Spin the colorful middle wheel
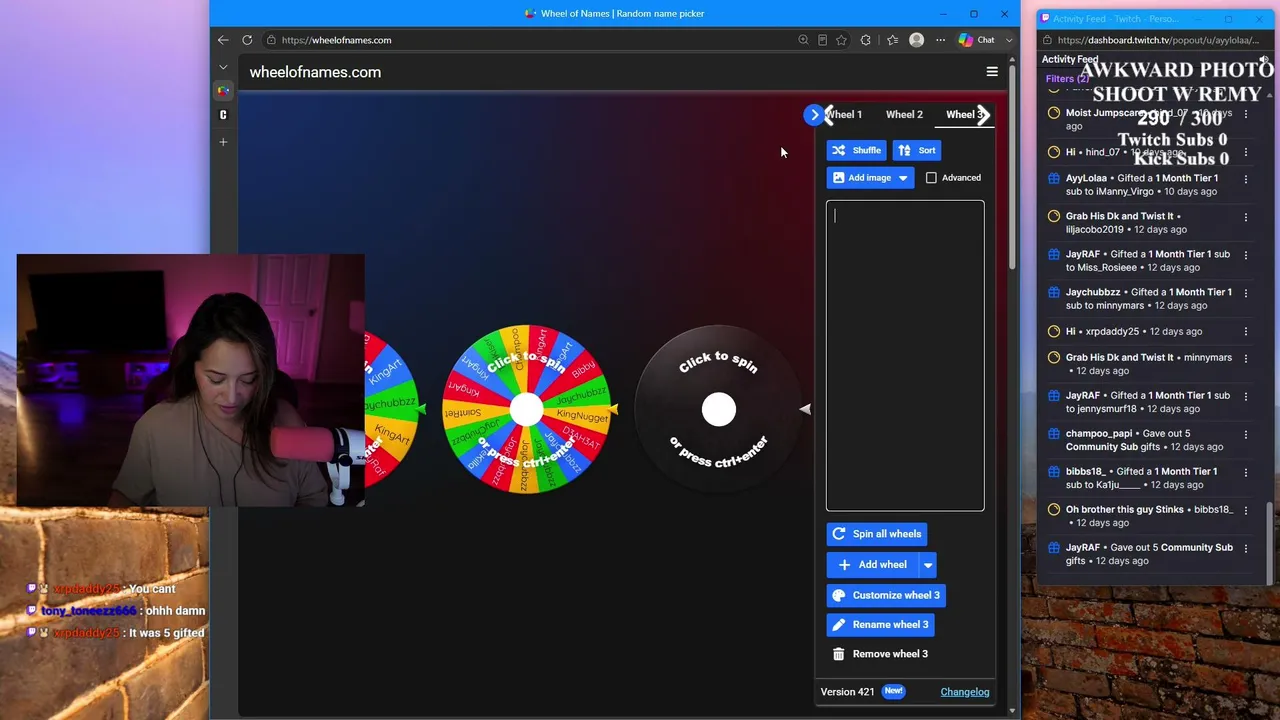Screen dimensions: 1280x720 [x=527, y=409]
